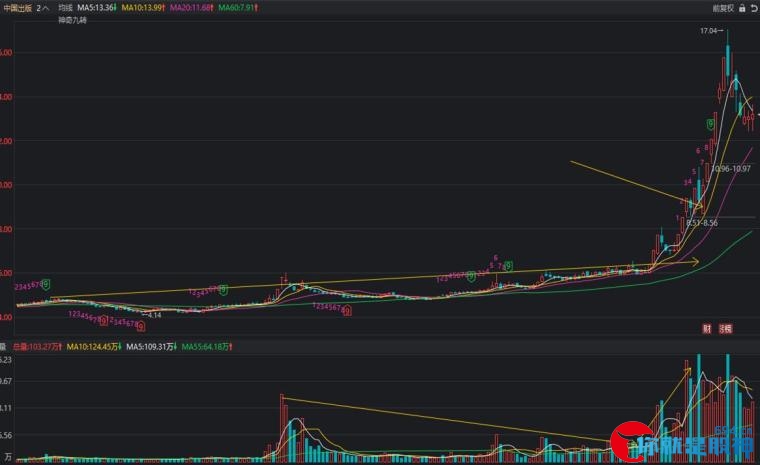
Task: Click the lock icon next to 前复权
Action: (742, 8)
